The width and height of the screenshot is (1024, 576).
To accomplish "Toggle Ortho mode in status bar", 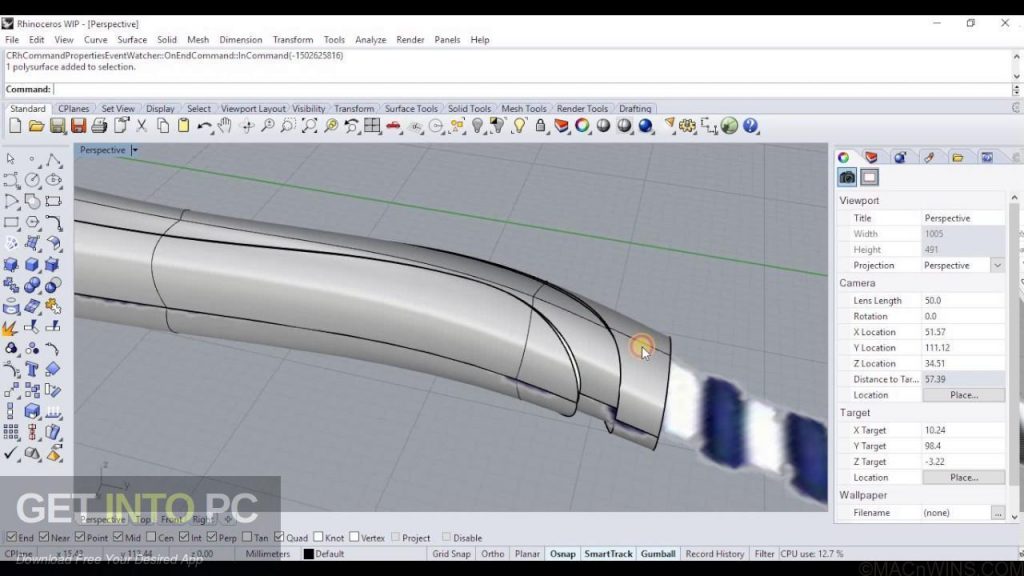I will pyautogui.click(x=492, y=554).
